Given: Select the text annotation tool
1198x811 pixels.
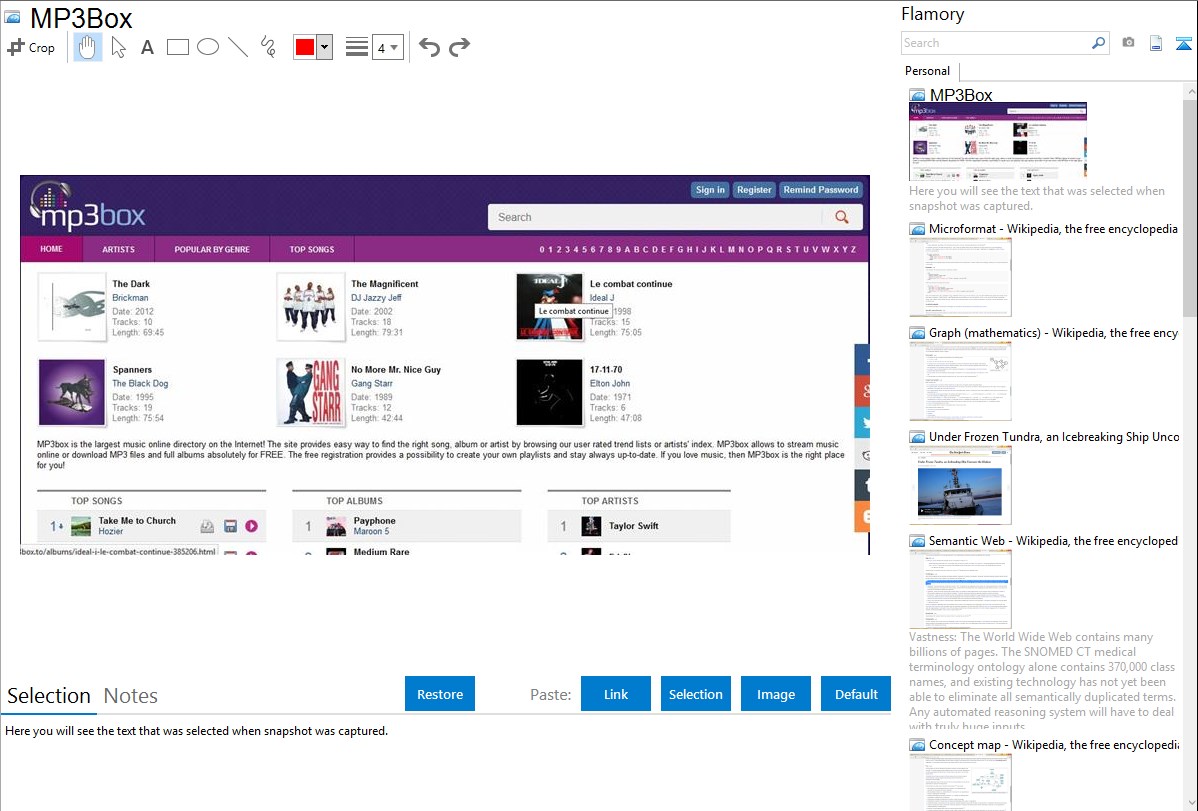Looking at the screenshot, I should [147, 47].
